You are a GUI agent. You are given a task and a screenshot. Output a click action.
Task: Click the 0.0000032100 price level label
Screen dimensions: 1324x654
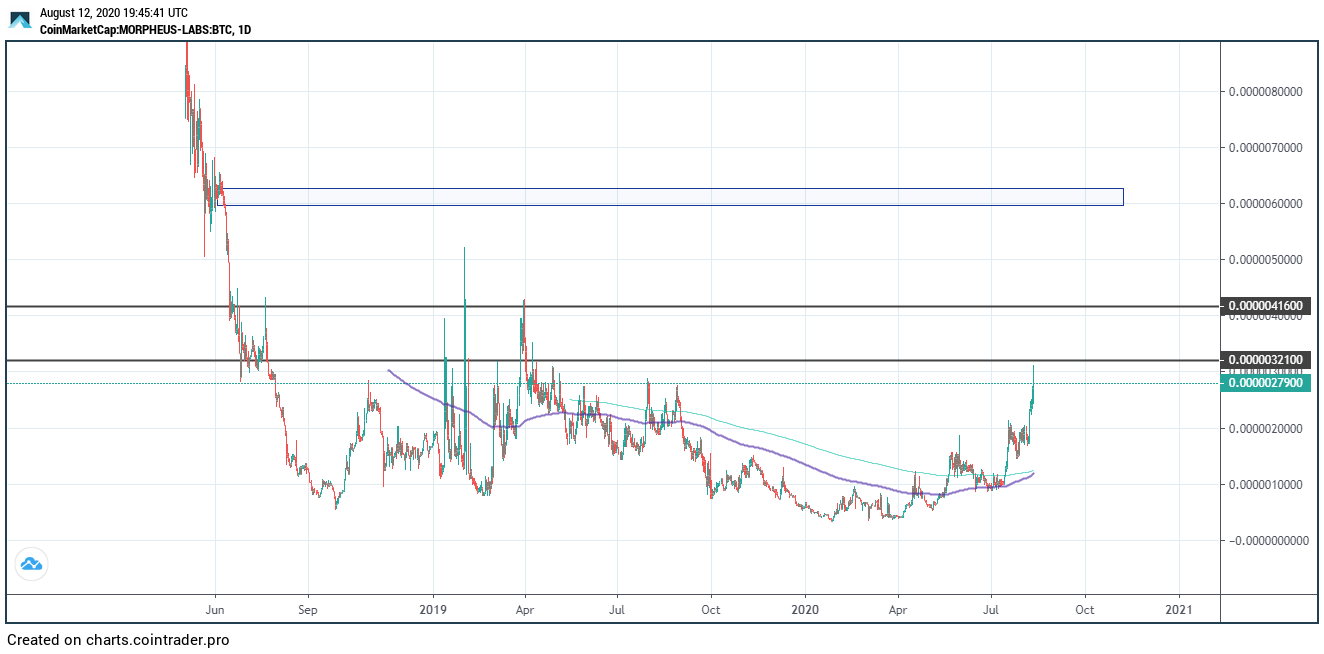point(1264,360)
